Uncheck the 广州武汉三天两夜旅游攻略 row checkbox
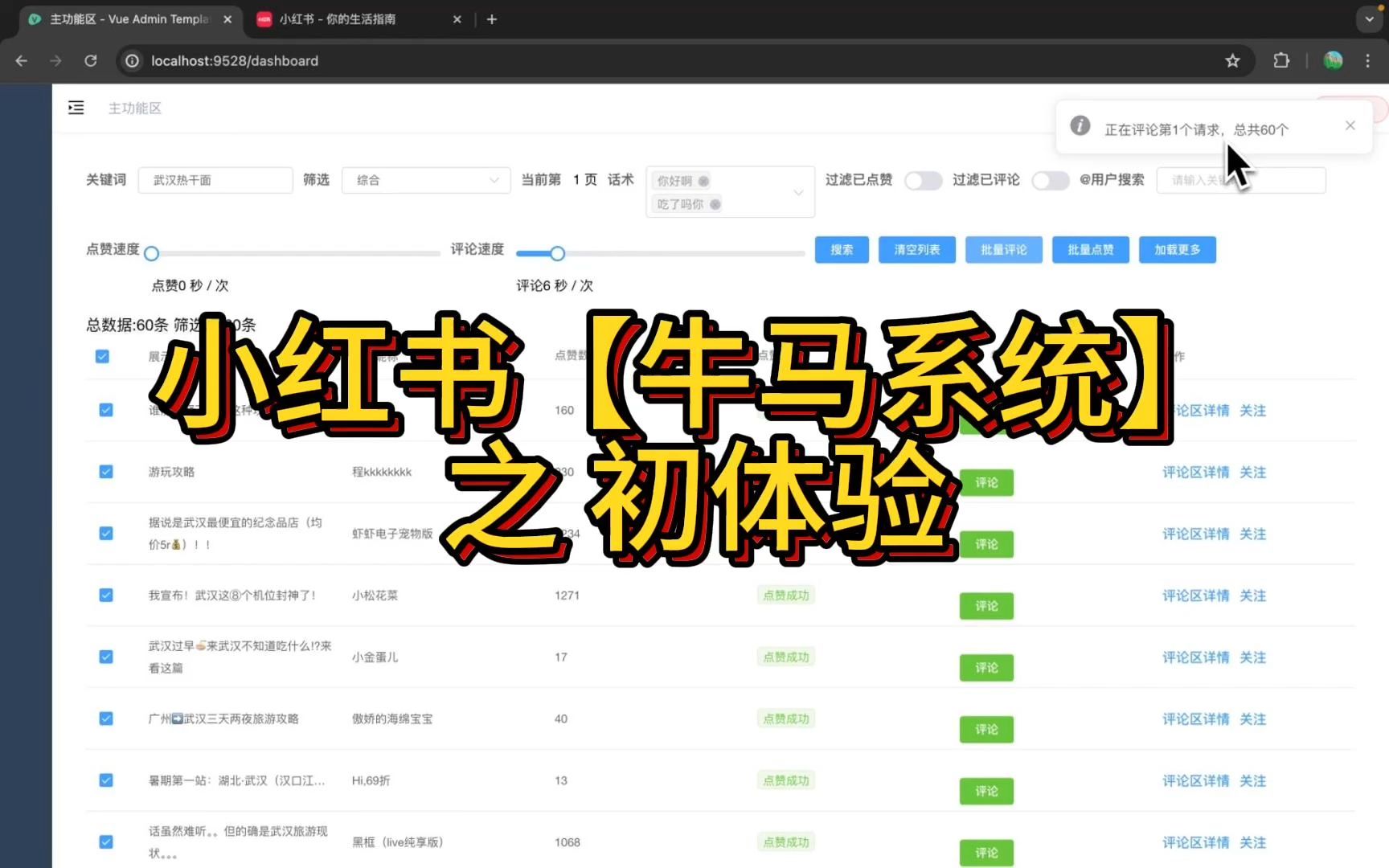The width and height of the screenshot is (1389, 868). point(105,719)
